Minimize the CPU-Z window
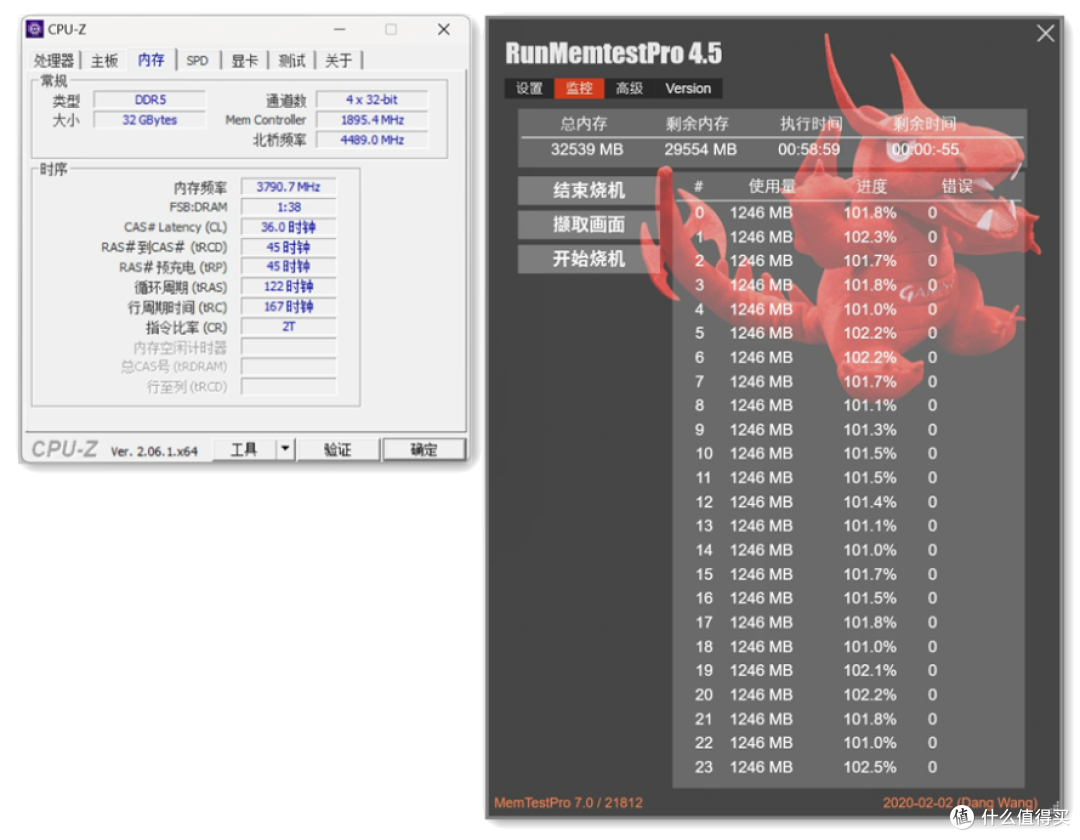This screenshot has width=1080, height=840. [340, 30]
